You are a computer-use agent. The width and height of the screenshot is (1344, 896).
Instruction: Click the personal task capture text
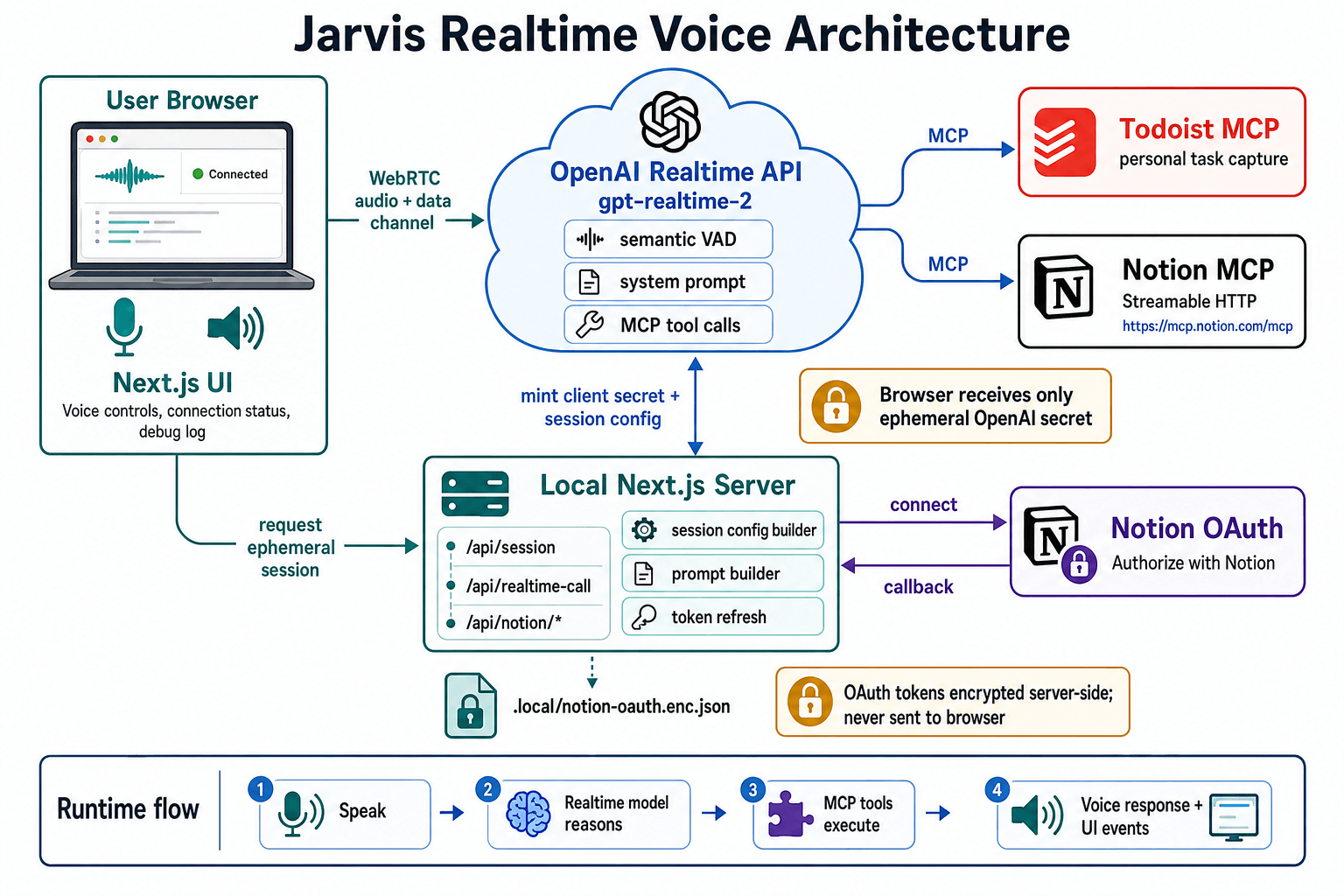(x=1203, y=159)
